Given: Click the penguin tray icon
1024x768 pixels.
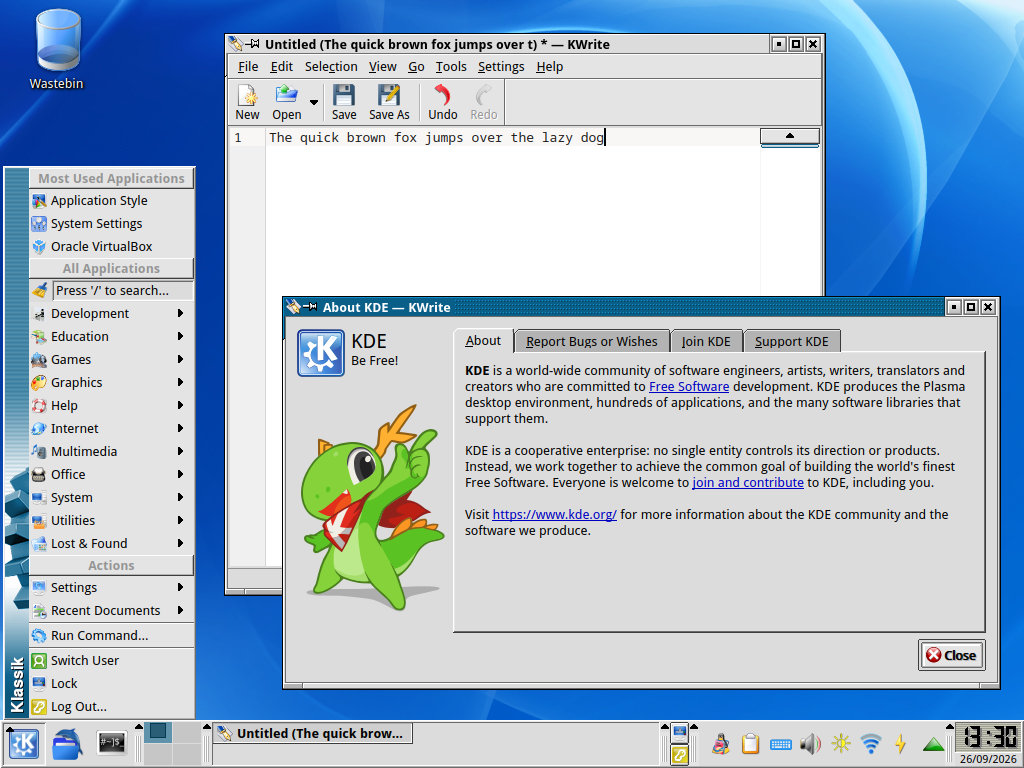Looking at the screenshot, I should [721, 743].
